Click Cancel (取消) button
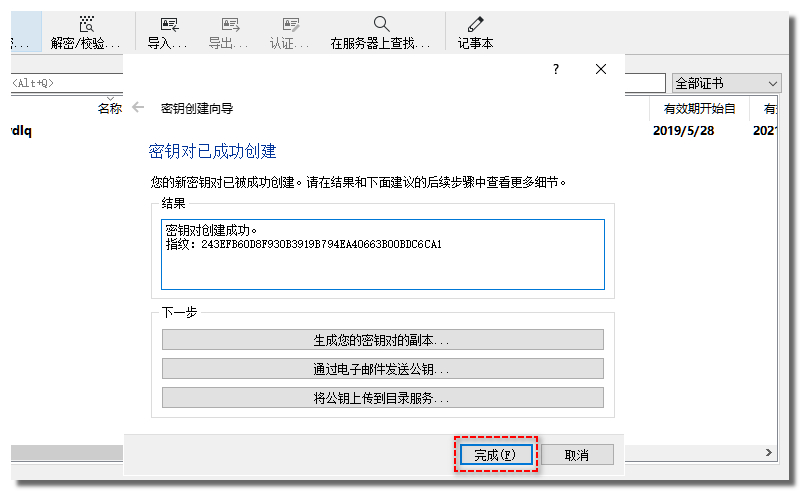The image size is (800, 491). [577, 454]
